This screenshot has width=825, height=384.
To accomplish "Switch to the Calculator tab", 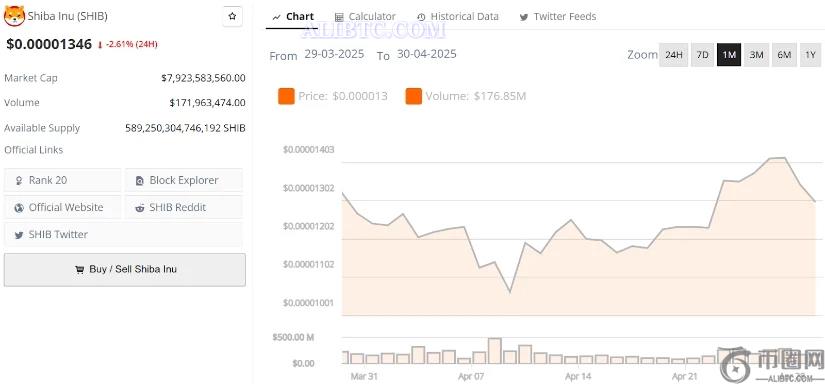I will (365, 17).
